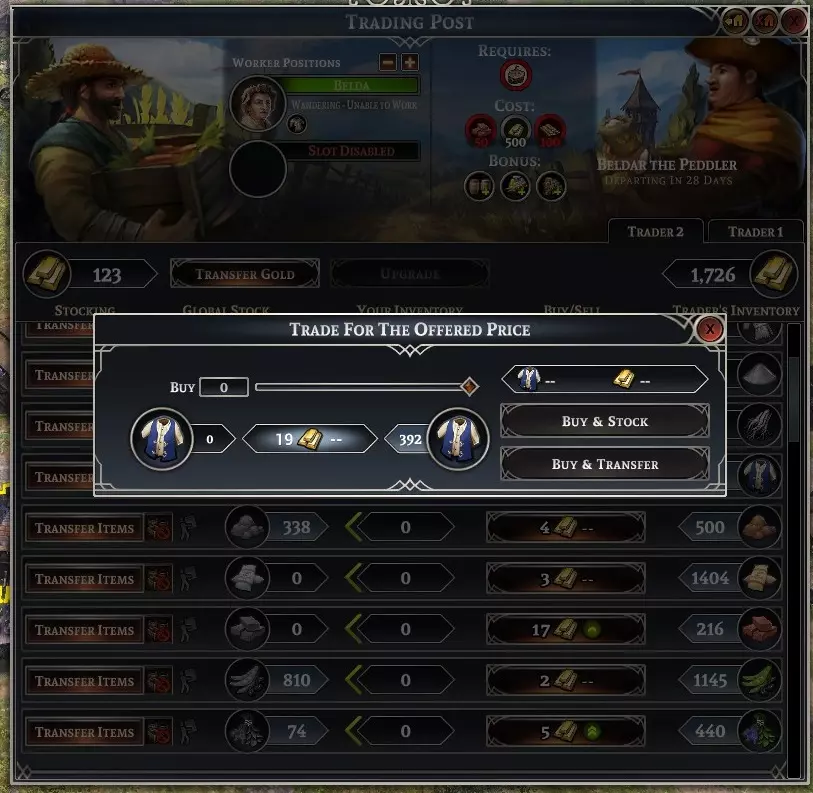Click the Transfer Gold button
Image resolution: width=813 pixels, height=793 pixels.
[245, 273]
